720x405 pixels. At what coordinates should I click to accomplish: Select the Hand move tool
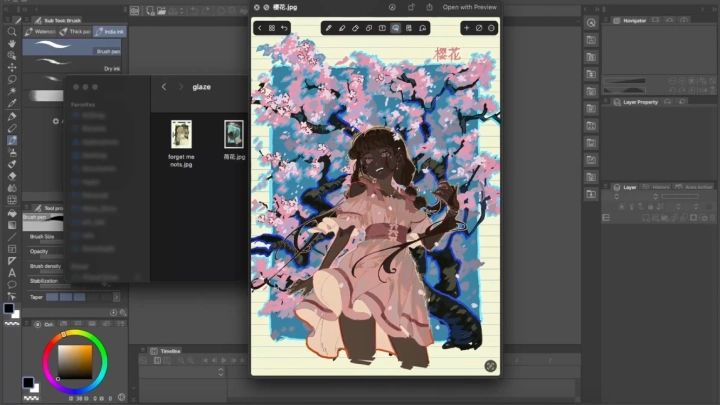pyautogui.click(x=11, y=43)
